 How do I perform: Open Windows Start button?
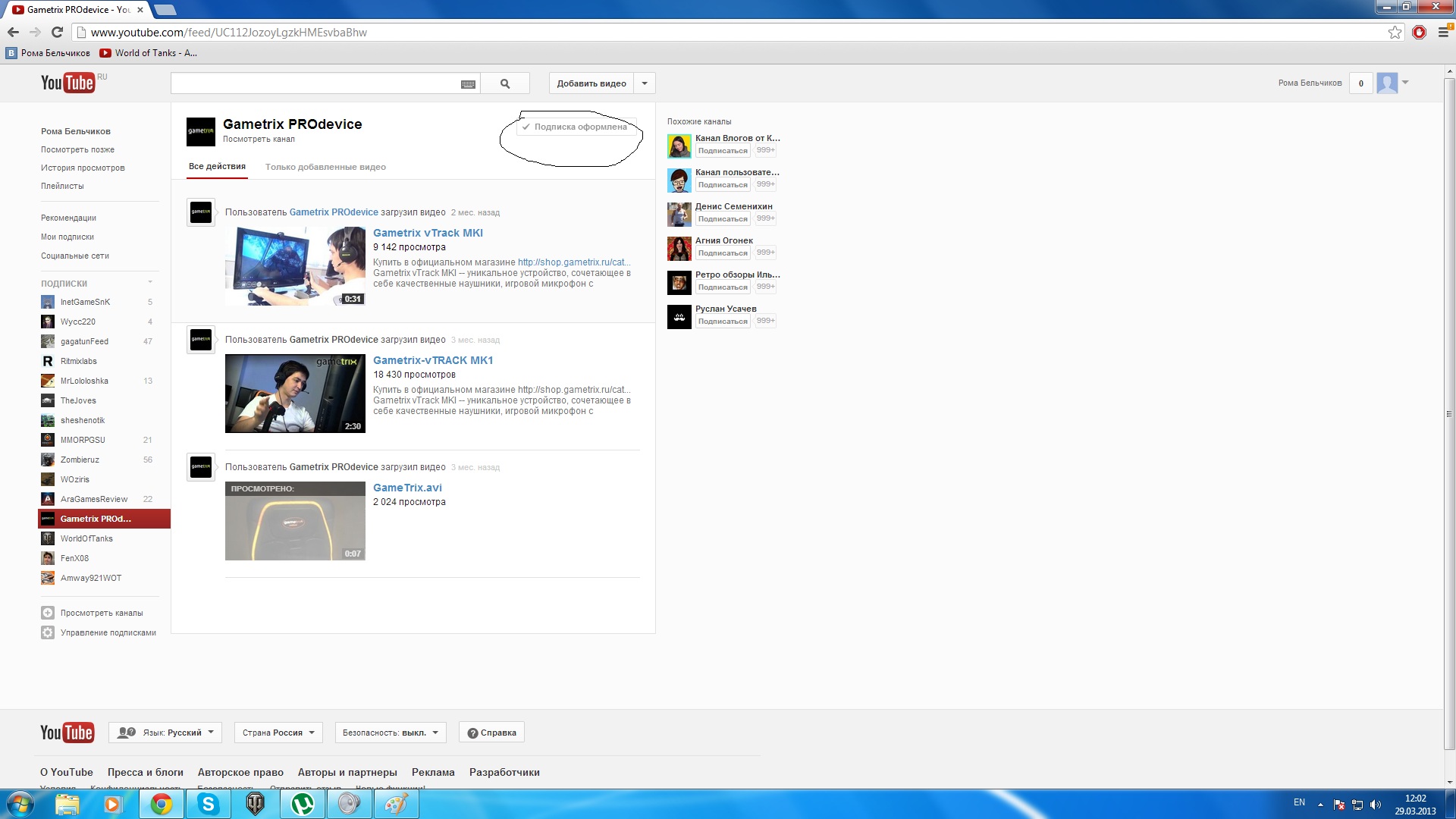[20, 804]
